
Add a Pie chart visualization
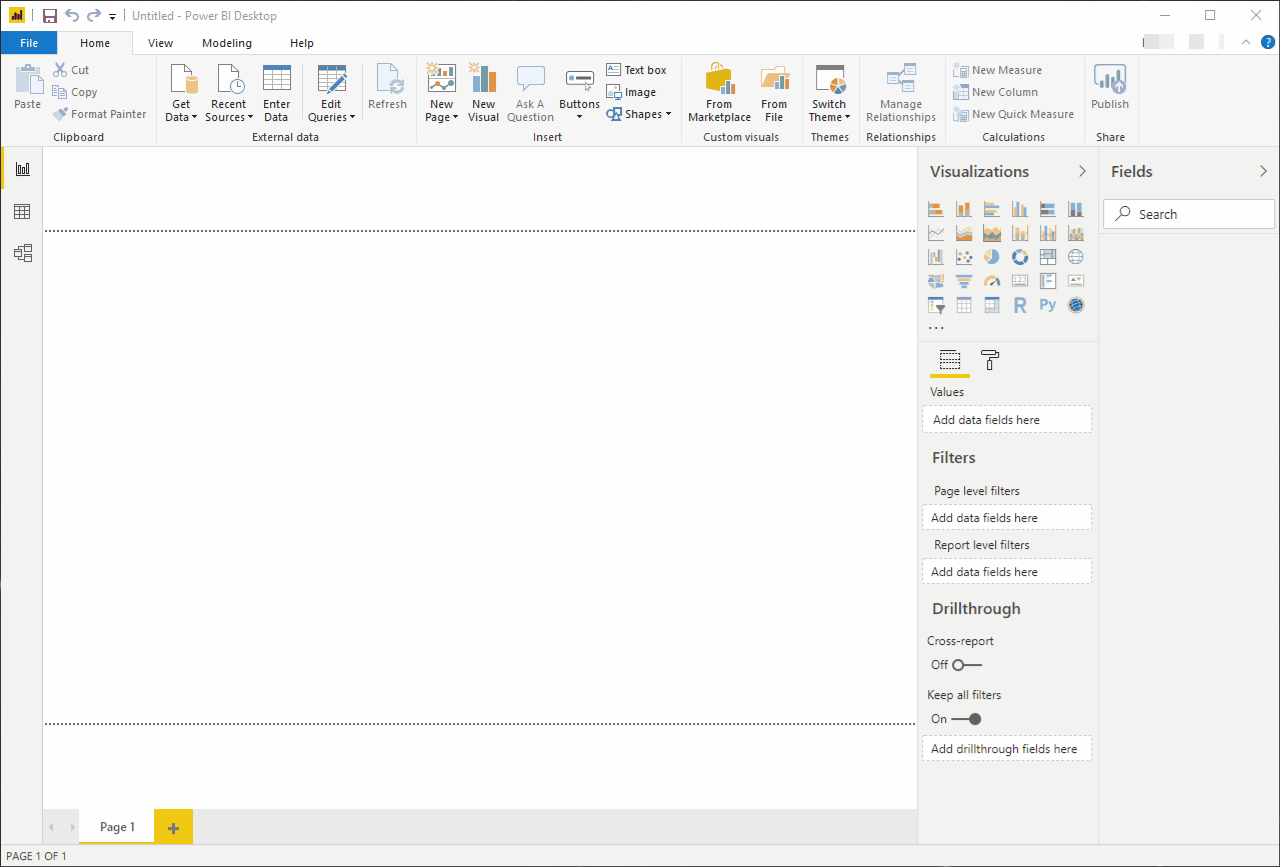(x=992, y=257)
